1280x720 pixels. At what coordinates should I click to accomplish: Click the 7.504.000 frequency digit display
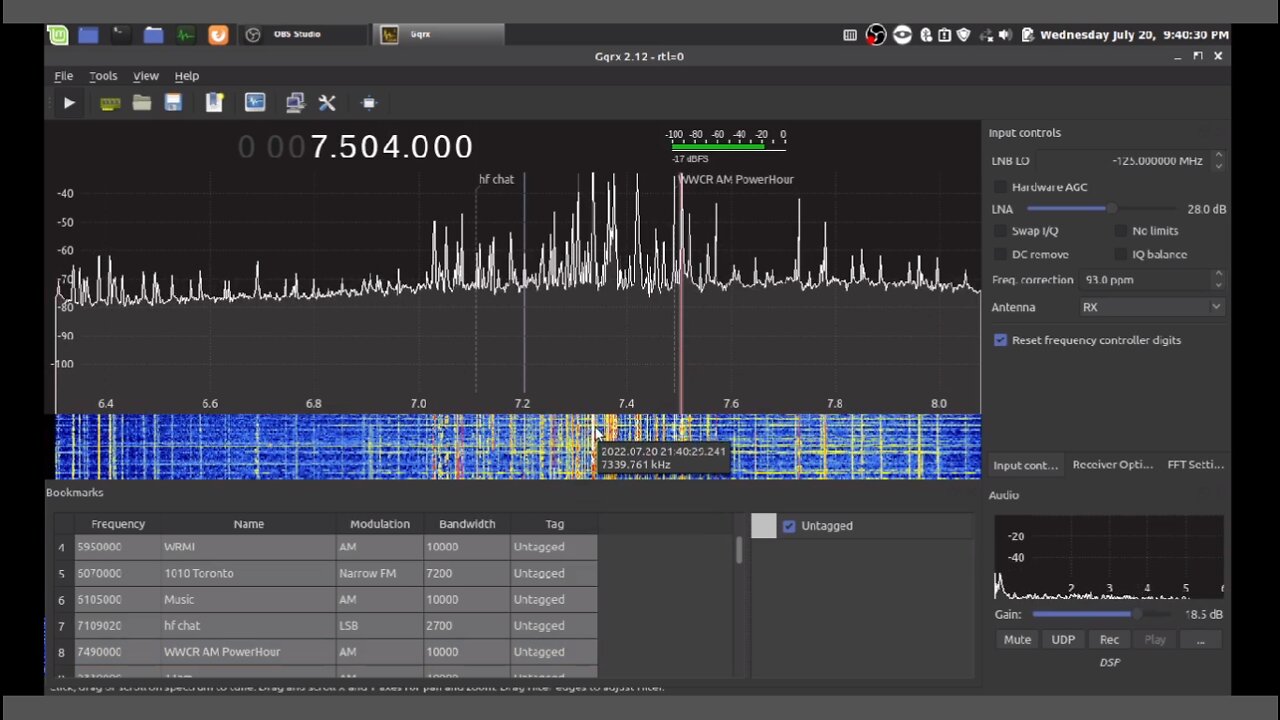355,147
